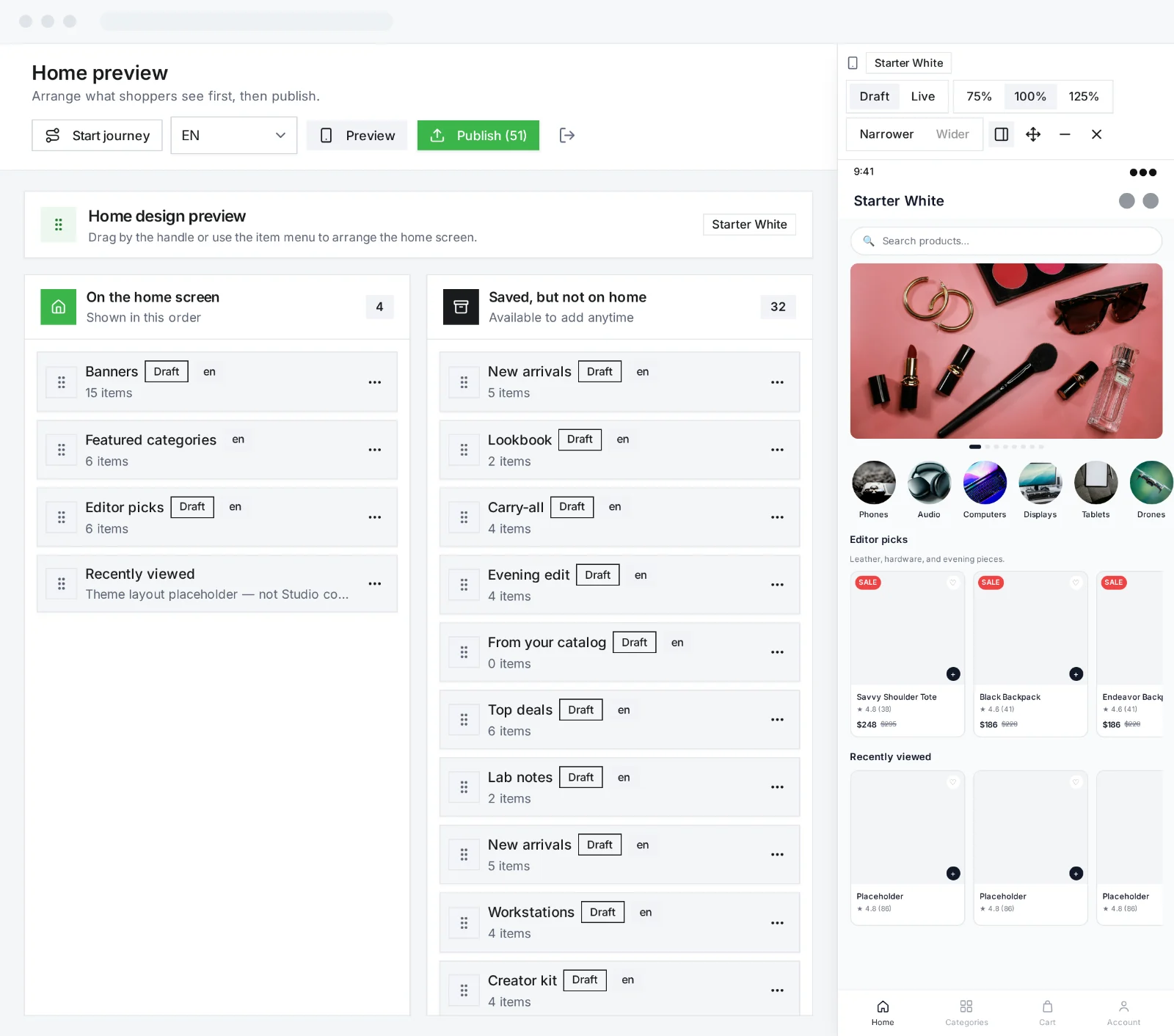The height and width of the screenshot is (1036, 1174).
Task: Click the Saved but not on home archive icon
Action: click(x=461, y=307)
